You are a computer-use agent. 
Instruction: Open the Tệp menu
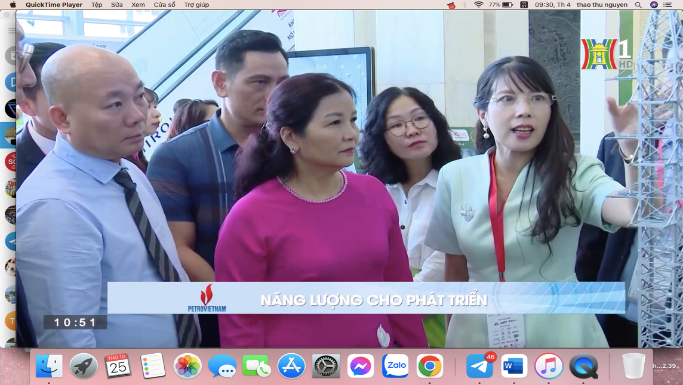tap(97, 5)
